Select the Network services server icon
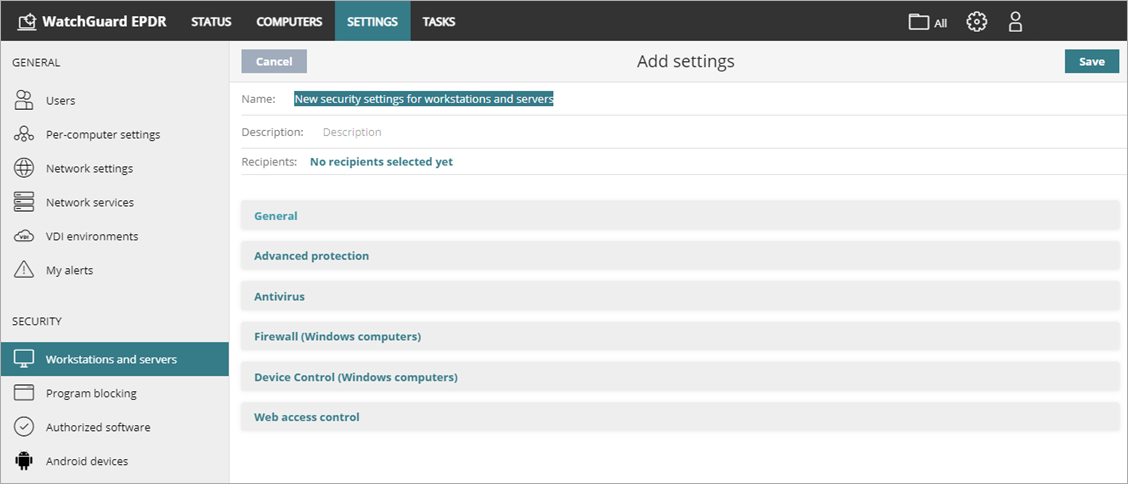1128x484 pixels. click(25, 202)
